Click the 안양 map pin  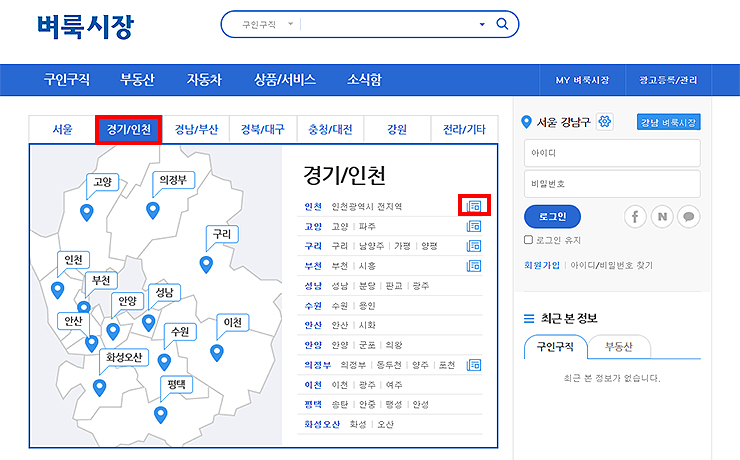click(113, 331)
